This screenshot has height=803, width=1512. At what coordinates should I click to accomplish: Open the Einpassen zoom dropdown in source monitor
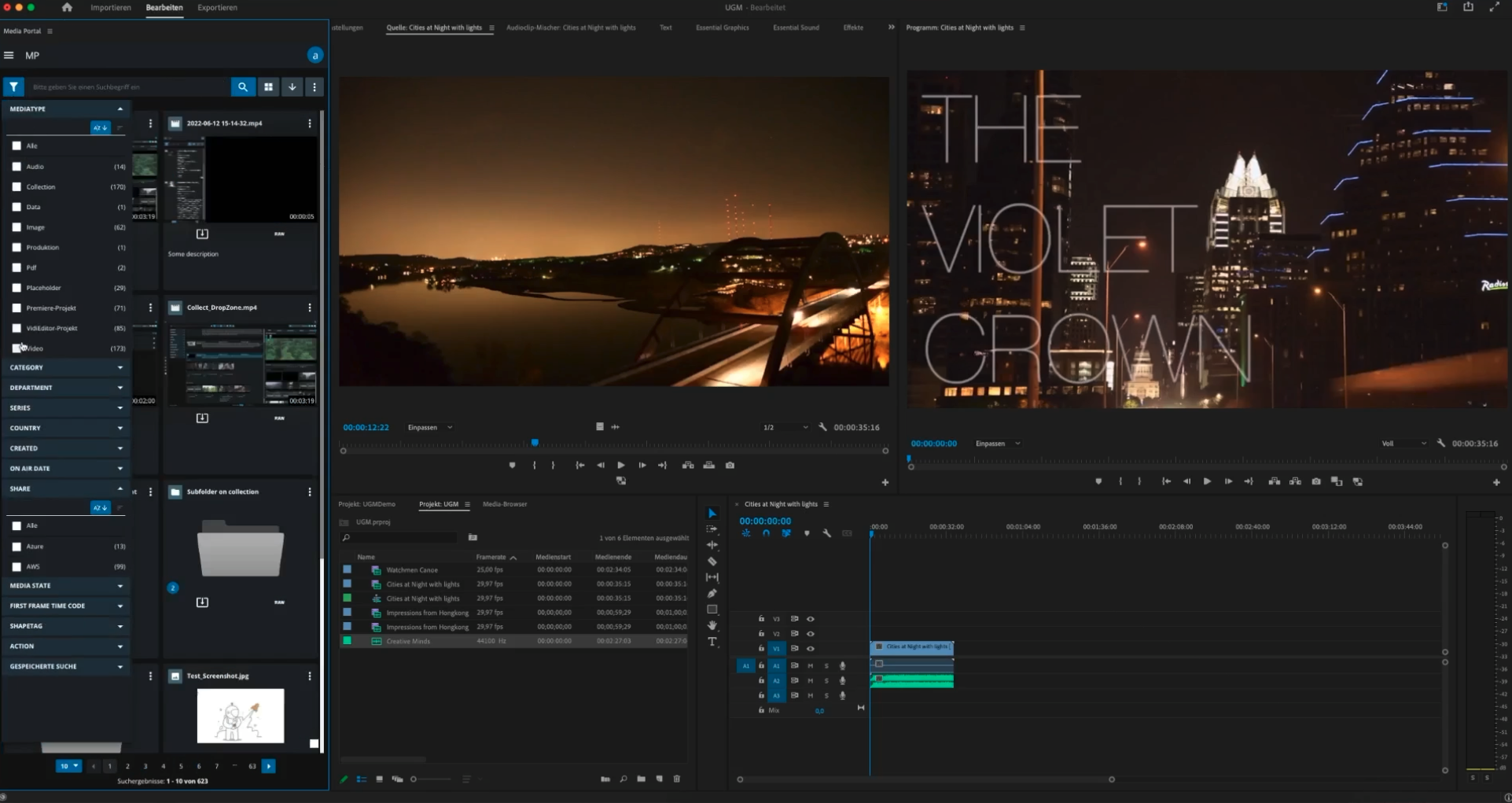click(429, 427)
